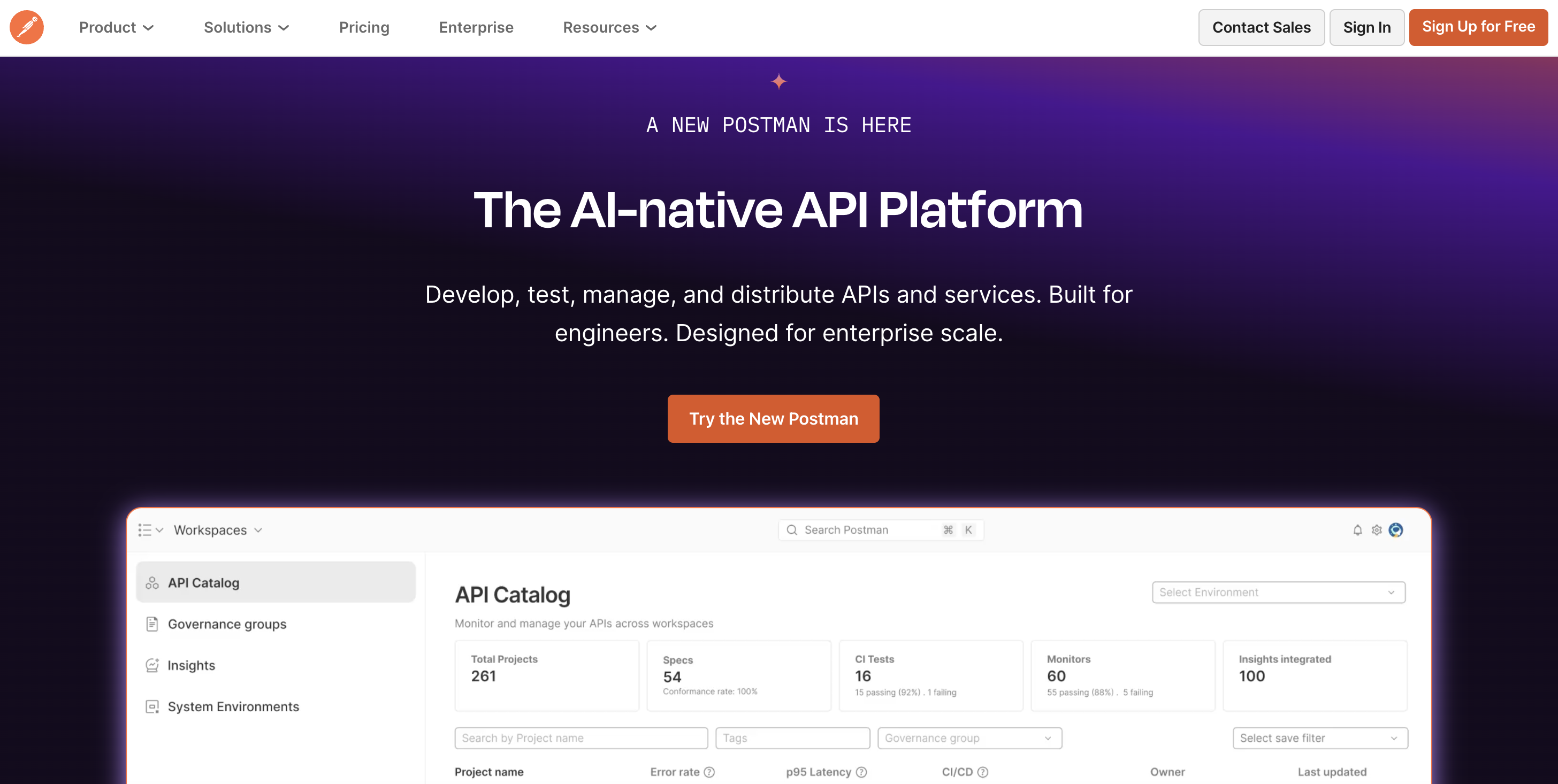
Task: Open the Product menu
Action: click(116, 27)
